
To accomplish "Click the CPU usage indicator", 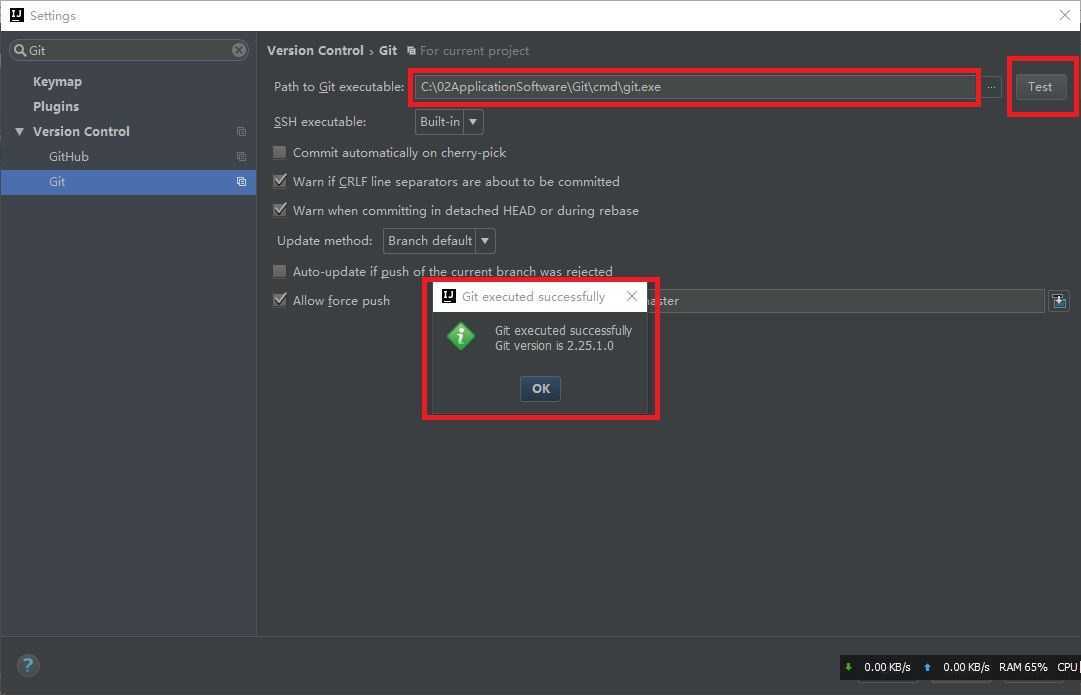I will [x=1068, y=667].
